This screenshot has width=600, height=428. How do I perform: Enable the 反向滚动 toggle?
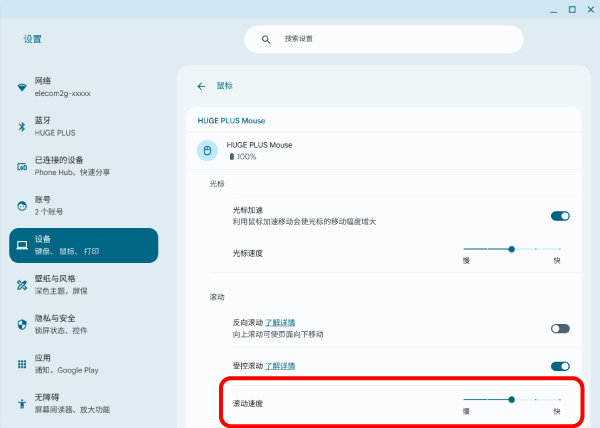coord(560,328)
